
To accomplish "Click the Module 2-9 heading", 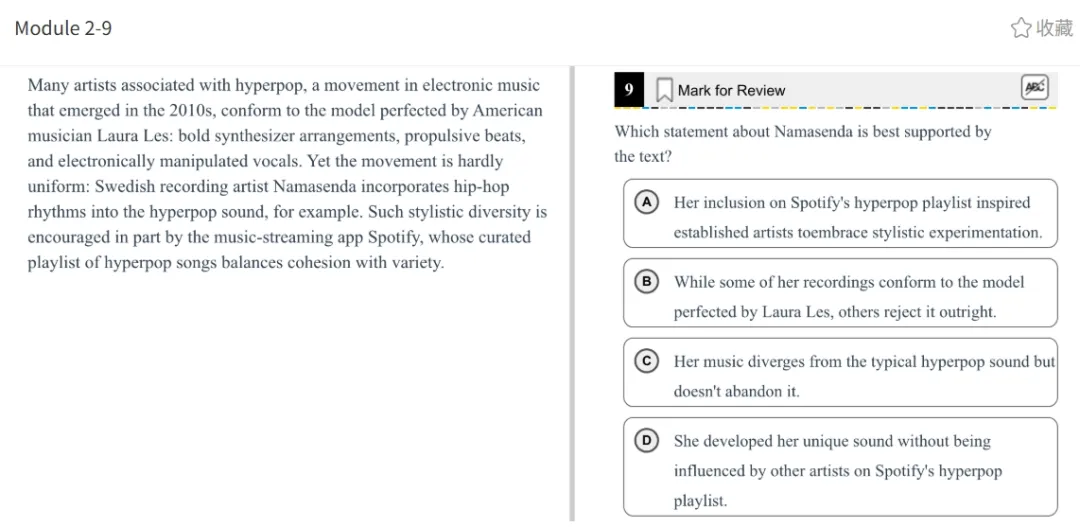I will 63,28.
